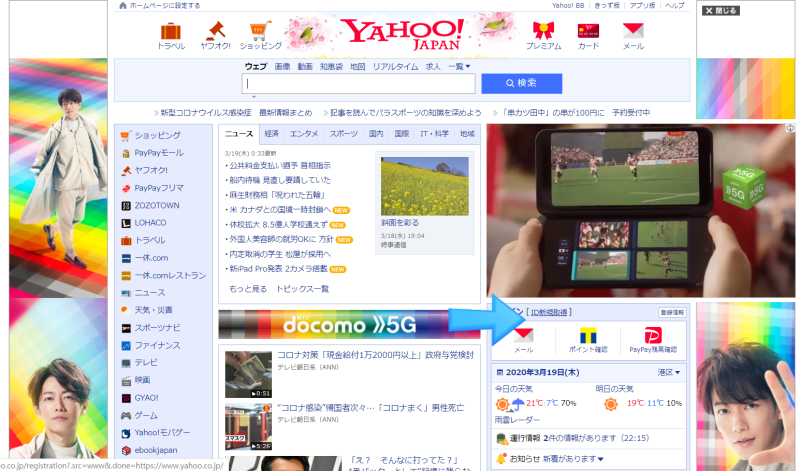Viewport: 800px width, 471px height.
Task: Click the ID新規取得 link
Action: pos(548,312)
